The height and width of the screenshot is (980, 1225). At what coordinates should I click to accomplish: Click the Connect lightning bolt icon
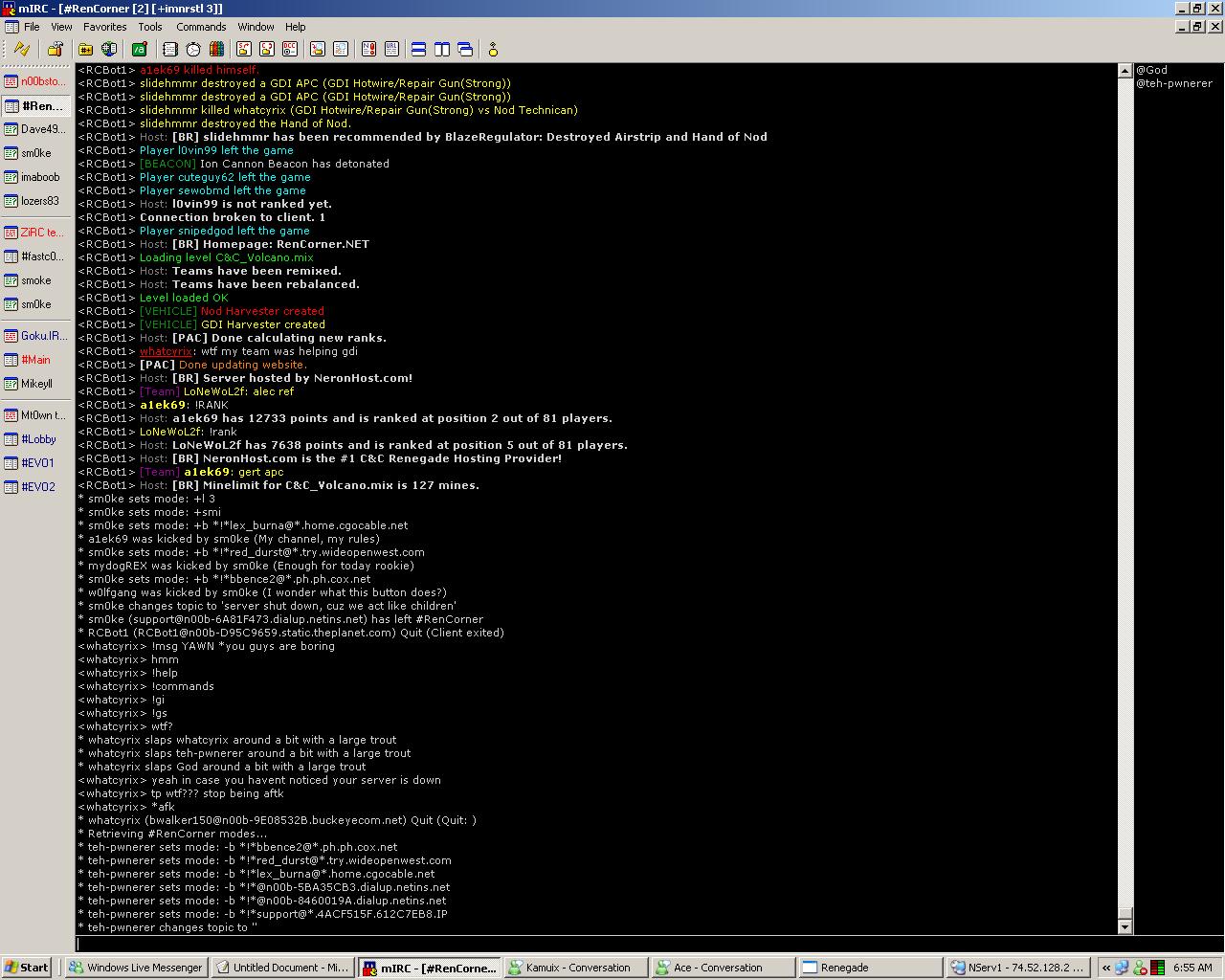(21, 49)
